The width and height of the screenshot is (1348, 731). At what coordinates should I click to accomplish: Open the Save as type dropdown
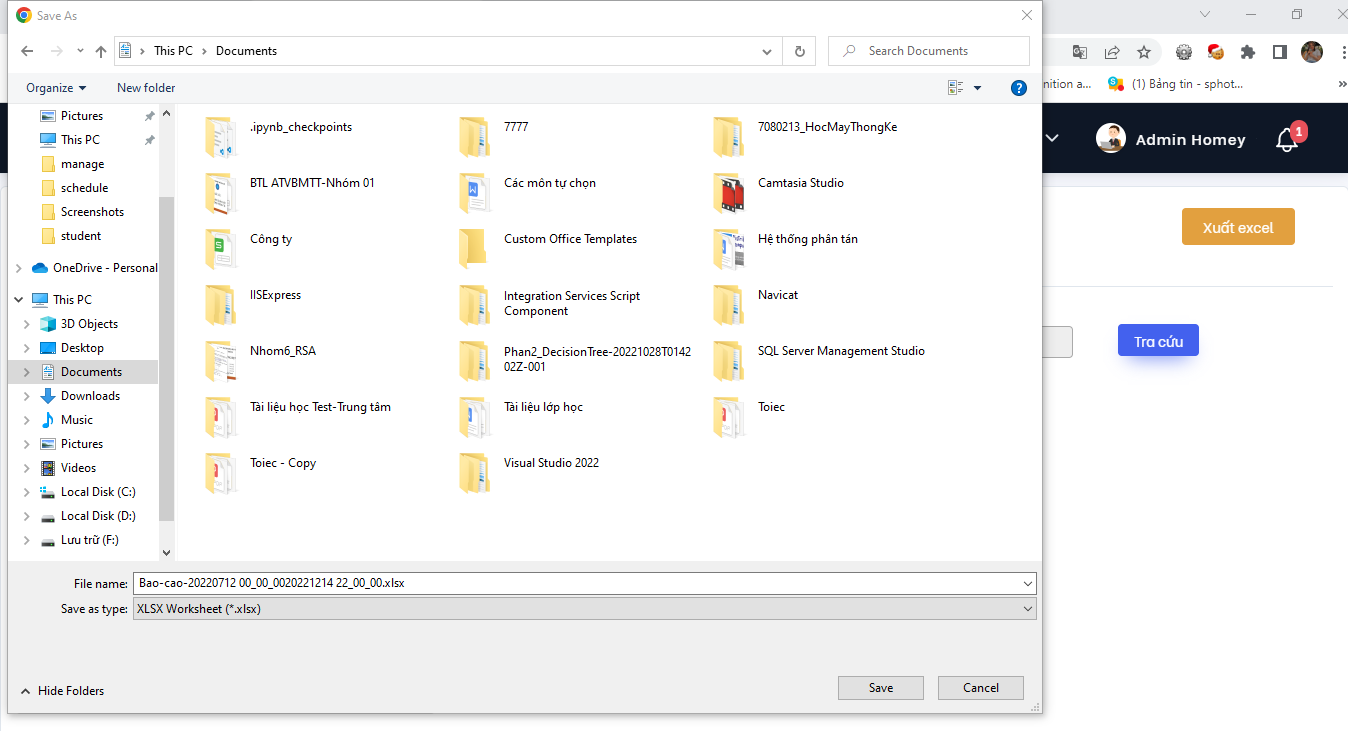(1028, 608)
